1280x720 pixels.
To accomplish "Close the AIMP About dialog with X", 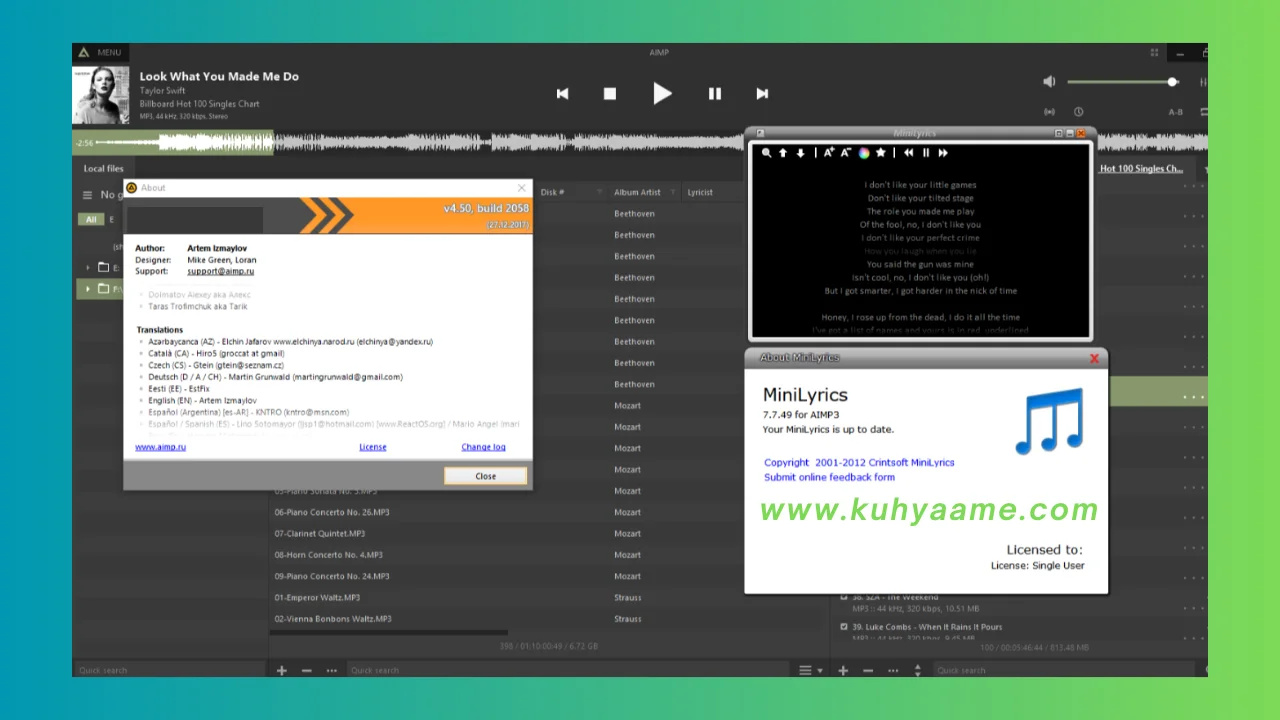I will pos(521,188).
